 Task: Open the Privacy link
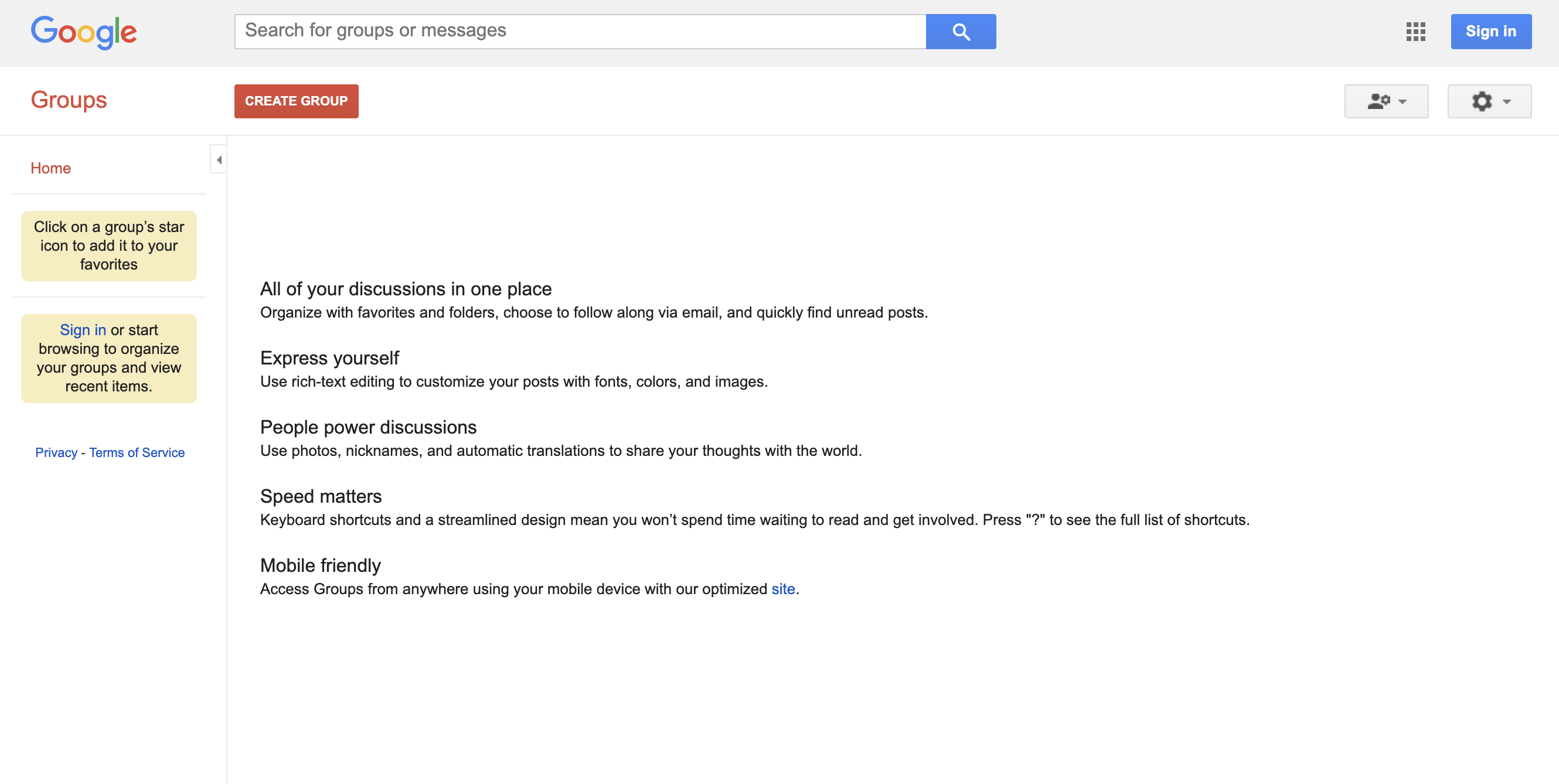pos(56,452)
